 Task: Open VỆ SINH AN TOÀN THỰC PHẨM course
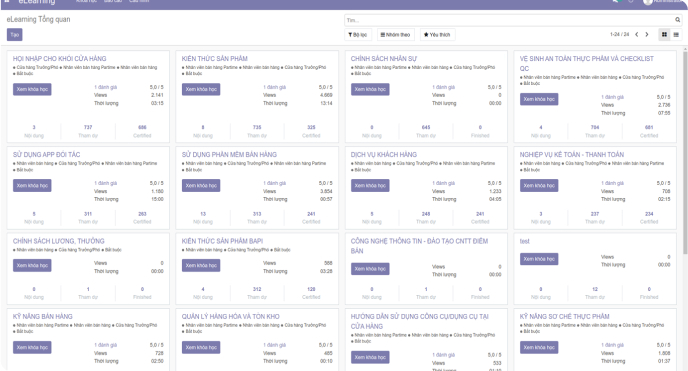click(x=587, y=63)
